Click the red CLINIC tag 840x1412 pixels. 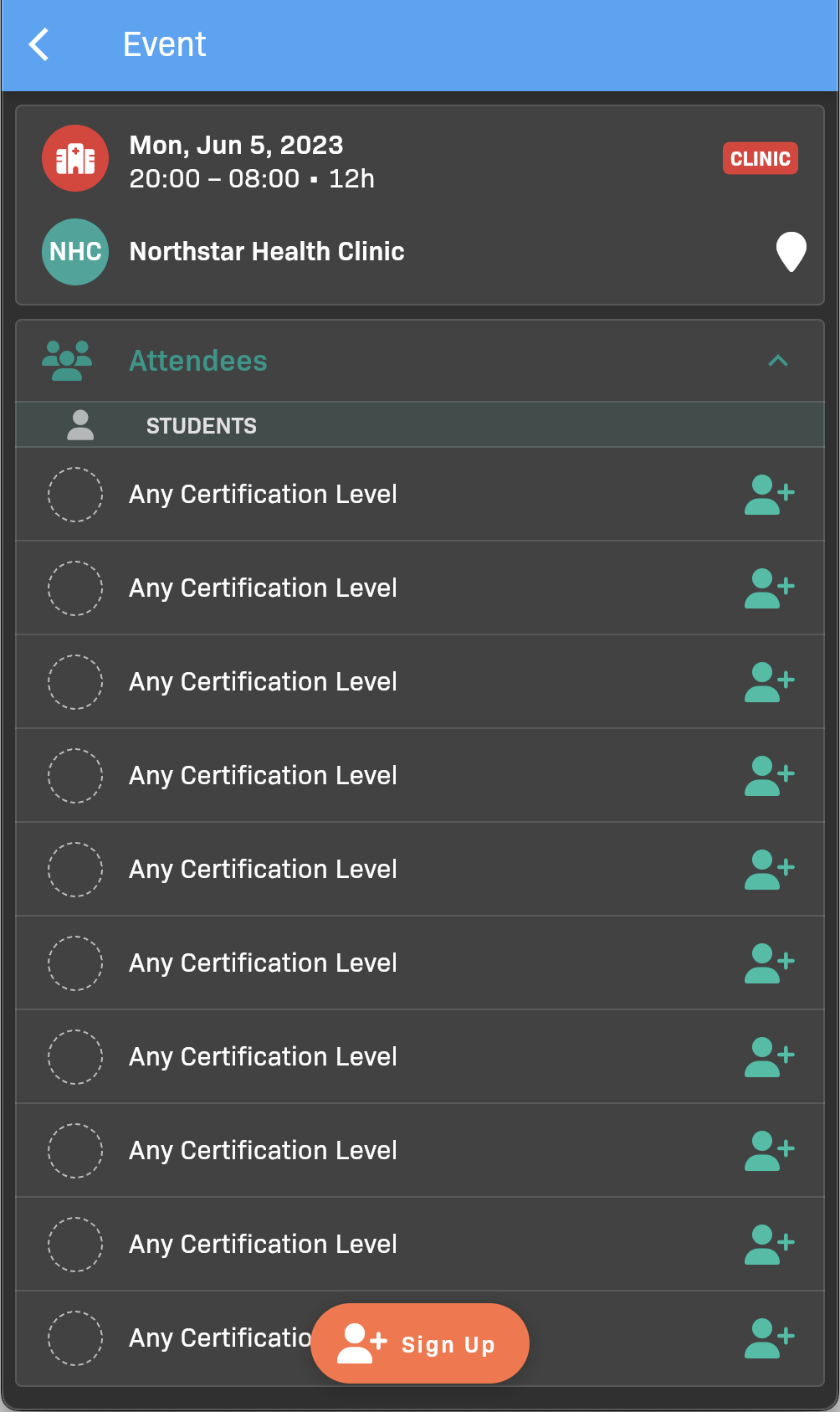(760, 158)
